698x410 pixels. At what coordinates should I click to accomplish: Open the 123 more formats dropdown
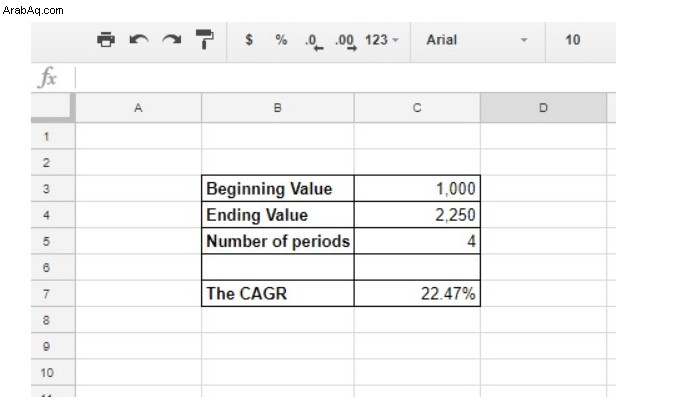click(x=381, y=40)
